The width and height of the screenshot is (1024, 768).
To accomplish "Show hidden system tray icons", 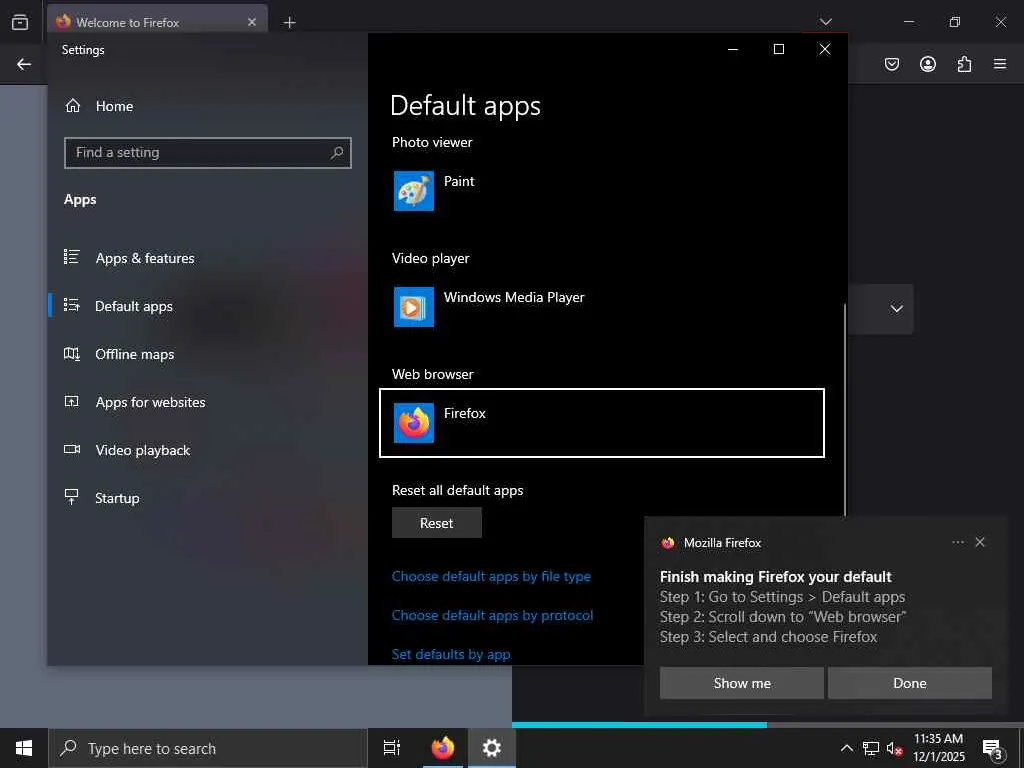I will (x=846, y=748).
